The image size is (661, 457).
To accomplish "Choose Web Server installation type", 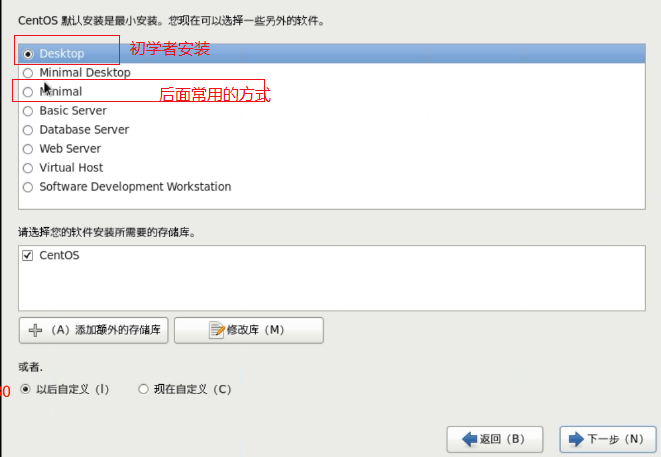I will coord(28,149).
